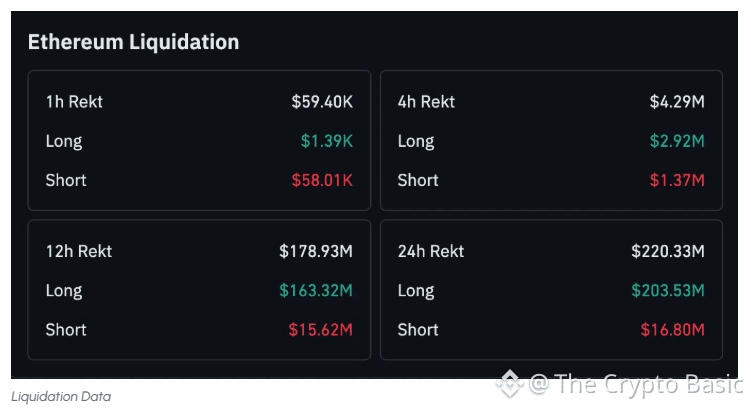Image resolution: width=751 pixels, height=409 pixels.
Task: Click the $59.40K 1h total value
Action: click(322, 102)
